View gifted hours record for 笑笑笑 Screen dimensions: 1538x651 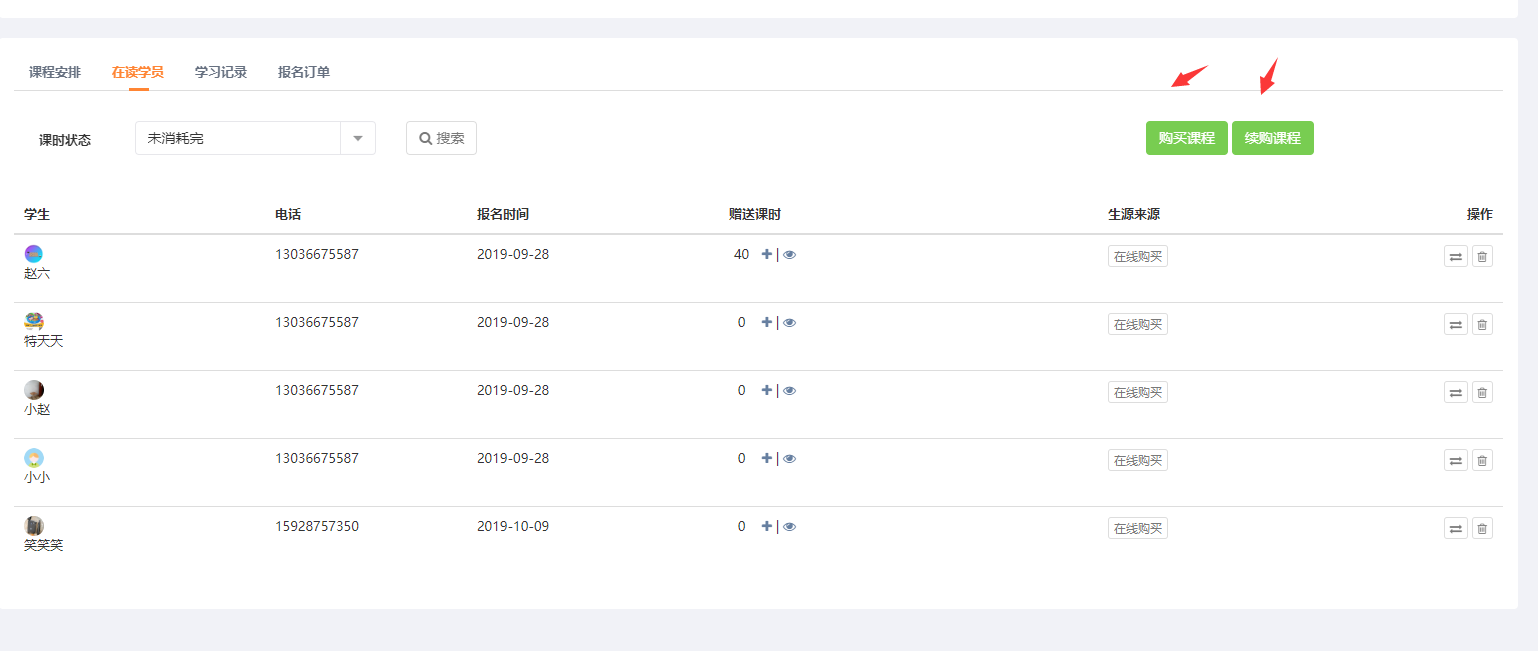(x=789, y=527)
